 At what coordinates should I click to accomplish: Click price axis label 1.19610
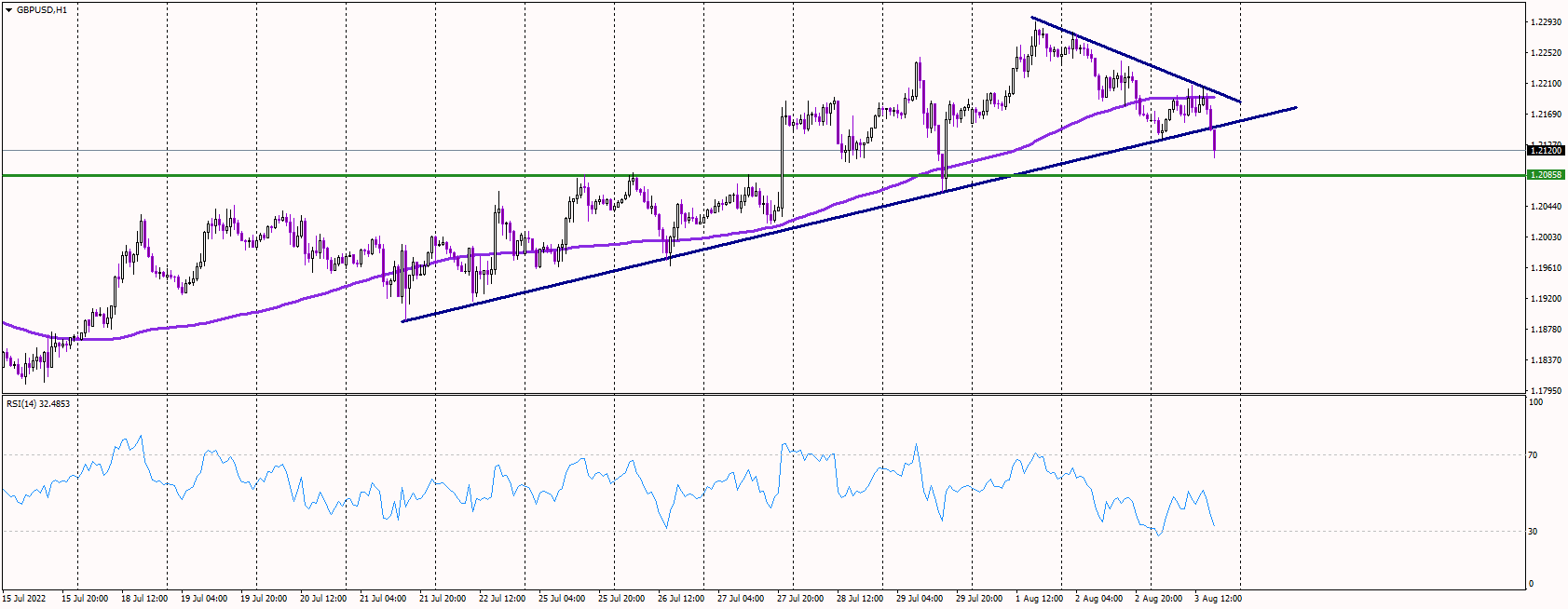pos(1545,268)
